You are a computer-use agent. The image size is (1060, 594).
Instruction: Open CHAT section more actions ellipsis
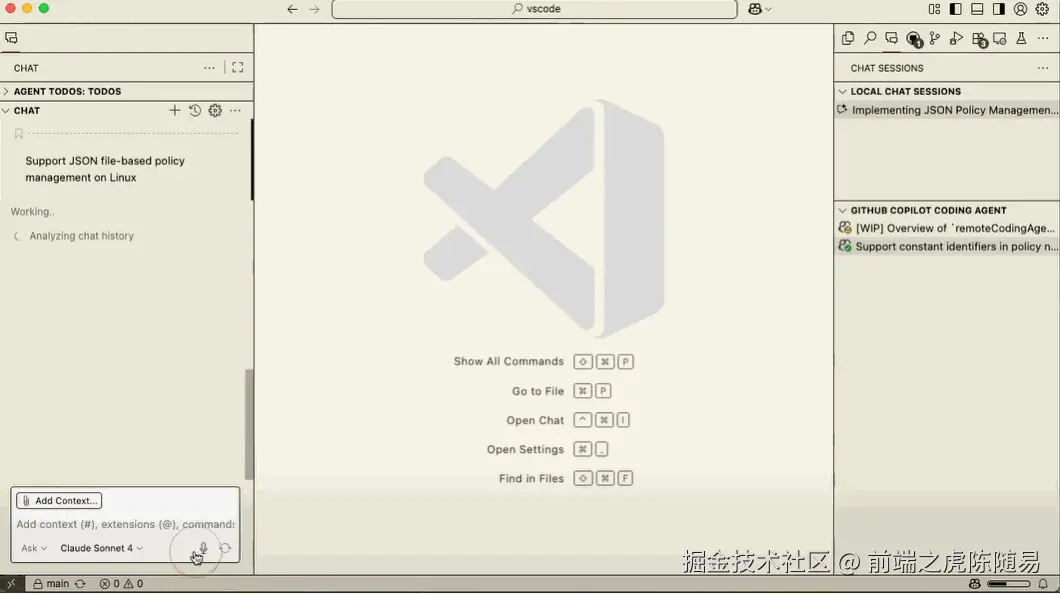point(235,110)
